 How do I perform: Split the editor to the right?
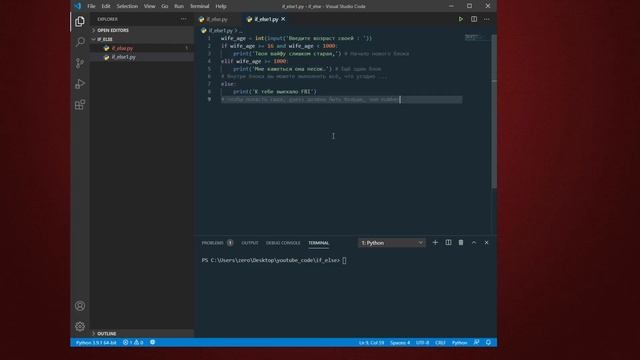click(x=474, y=19)
